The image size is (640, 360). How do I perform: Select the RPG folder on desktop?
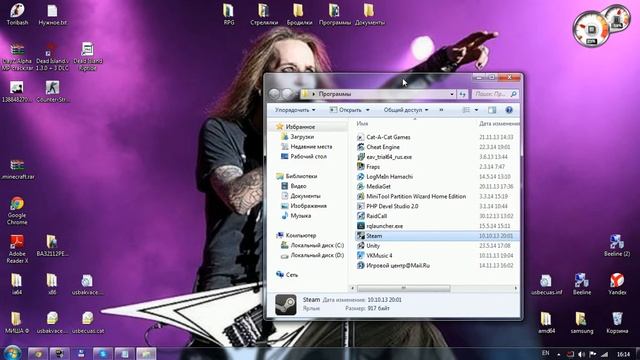(x=229, y=14)
